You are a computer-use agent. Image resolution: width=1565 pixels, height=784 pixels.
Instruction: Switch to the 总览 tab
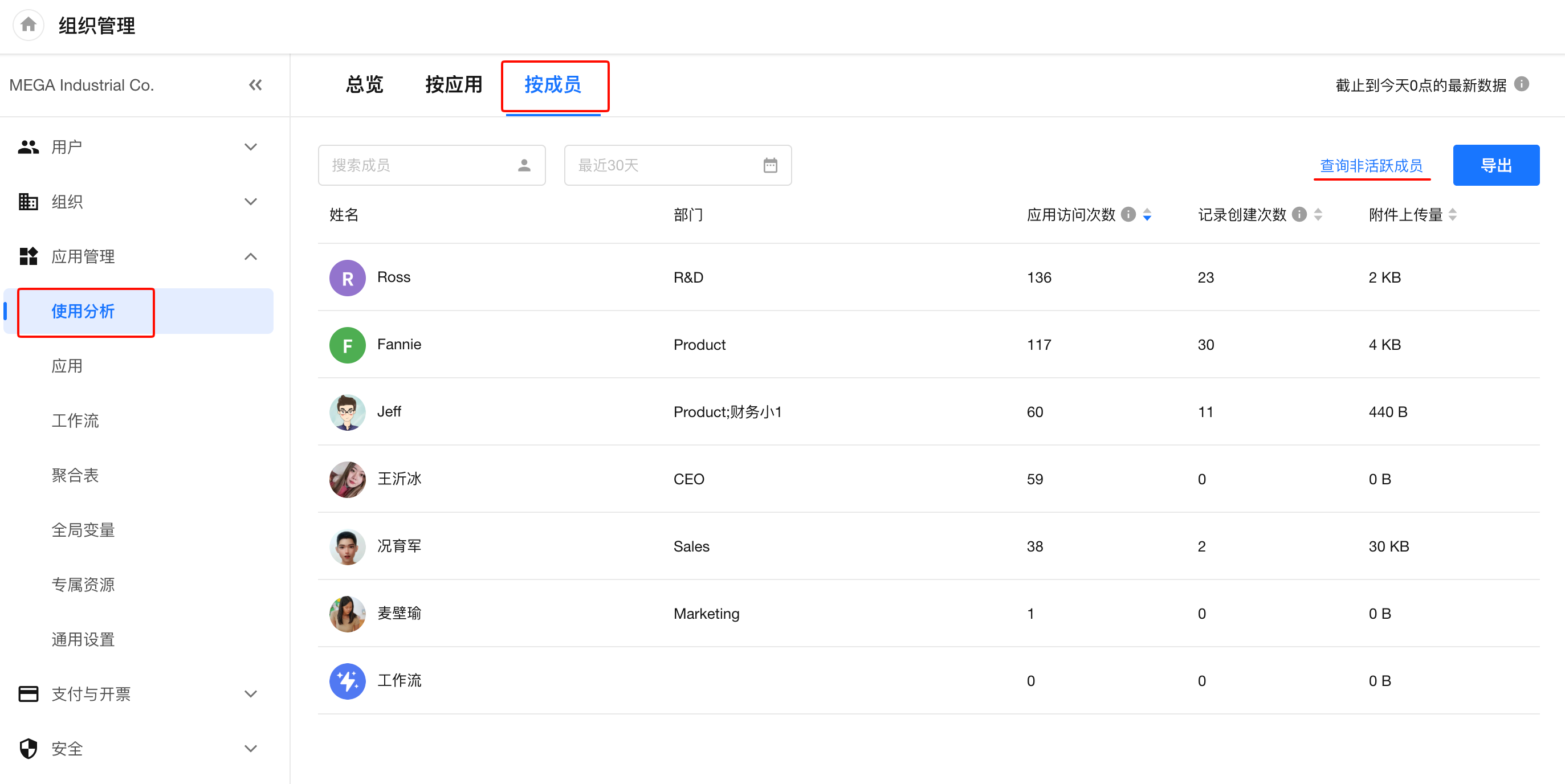365,84
